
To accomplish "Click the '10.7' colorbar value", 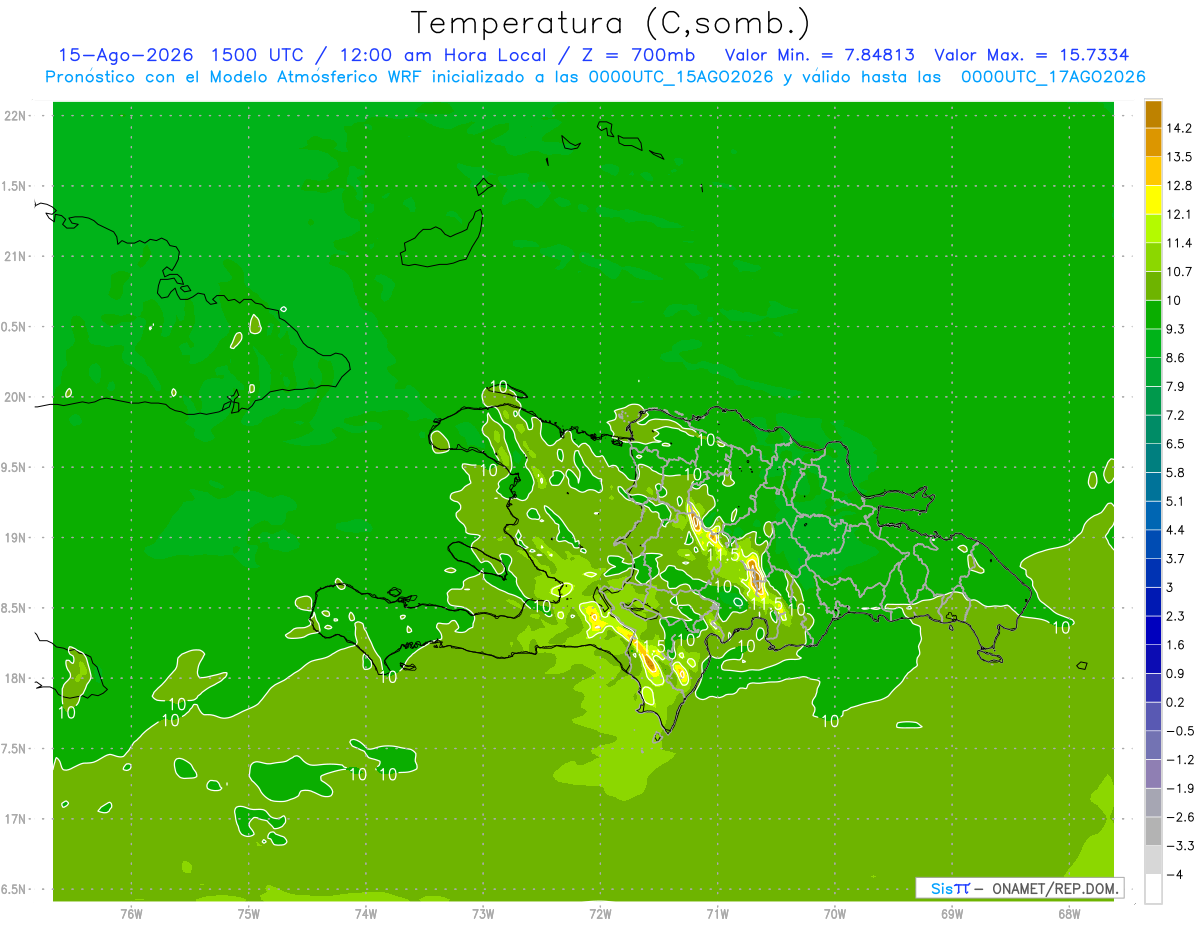I will tap(1178, 272).
